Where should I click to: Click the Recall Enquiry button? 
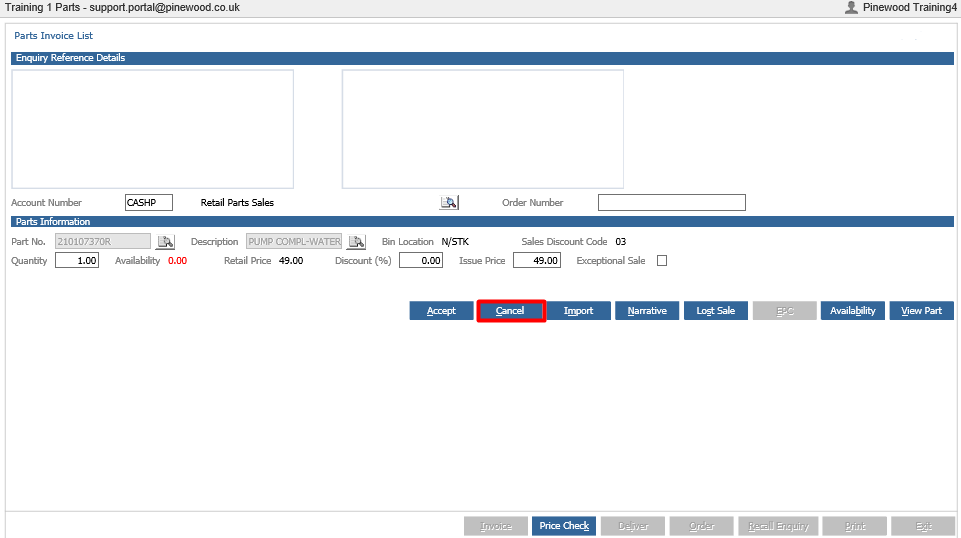pos(778,526)
